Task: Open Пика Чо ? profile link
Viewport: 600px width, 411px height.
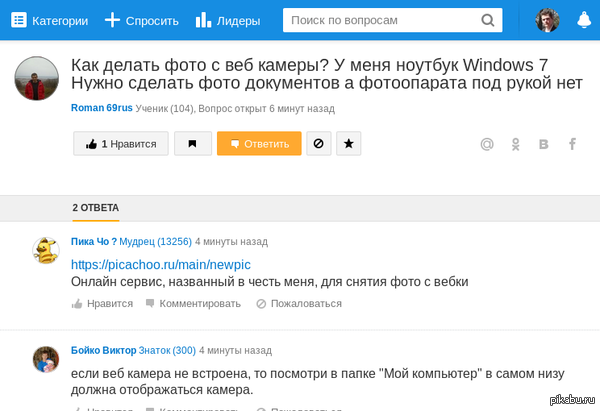Action: (94, 242)
